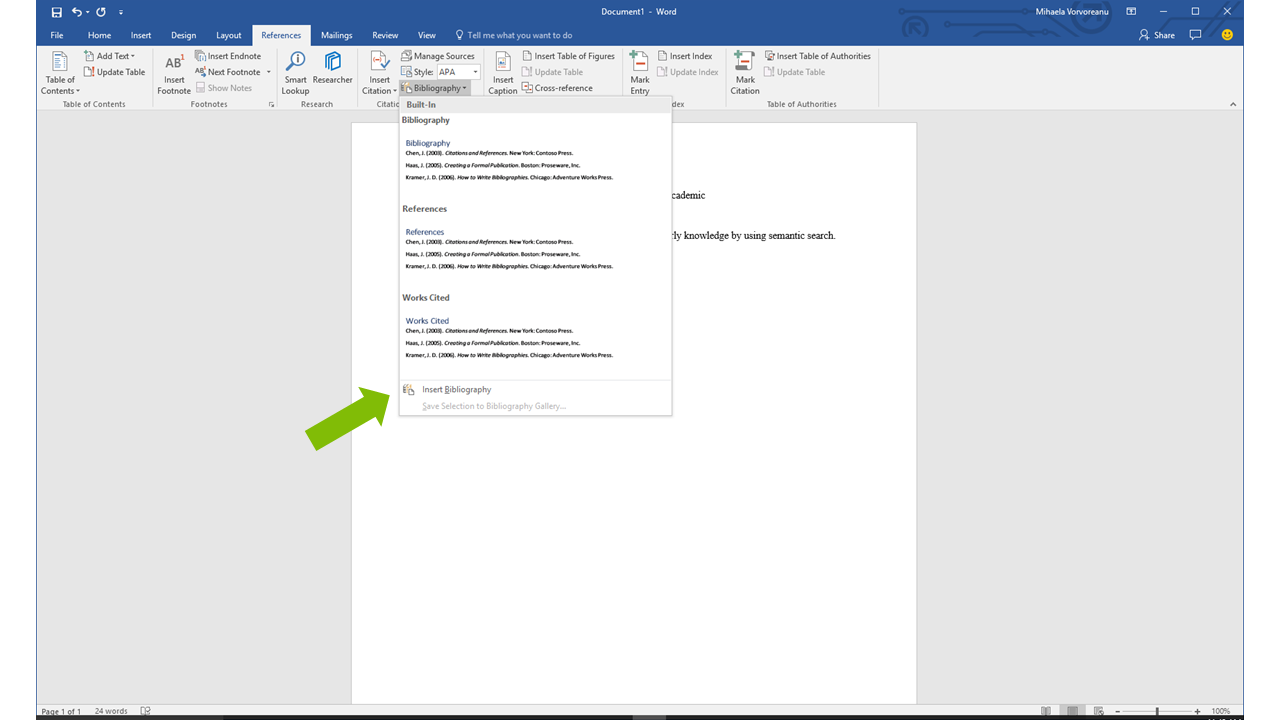
Task: Select the Works Cited built-in thumbnail
Action: [509, 340]
